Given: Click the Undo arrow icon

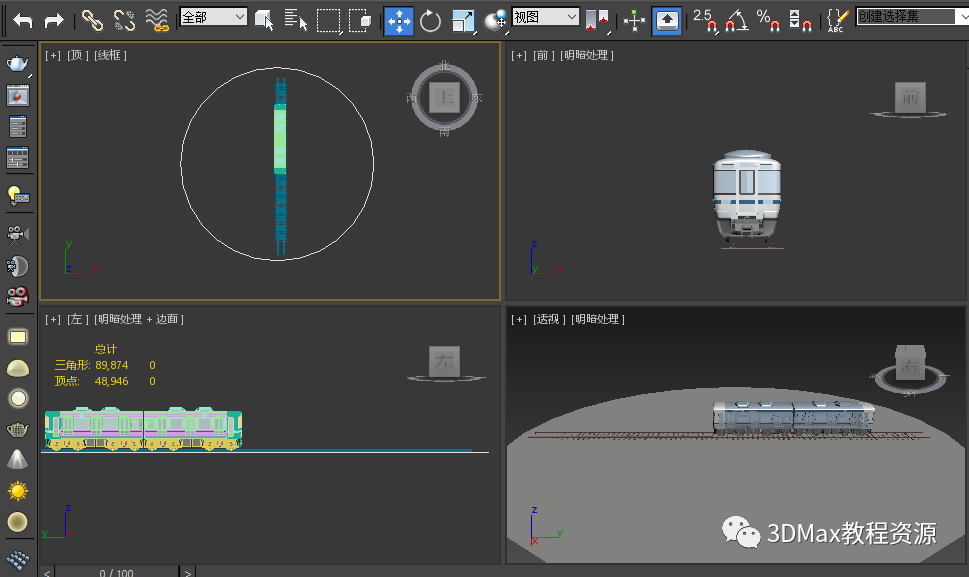Looking at the screenshot, I should tap(23, 20).
